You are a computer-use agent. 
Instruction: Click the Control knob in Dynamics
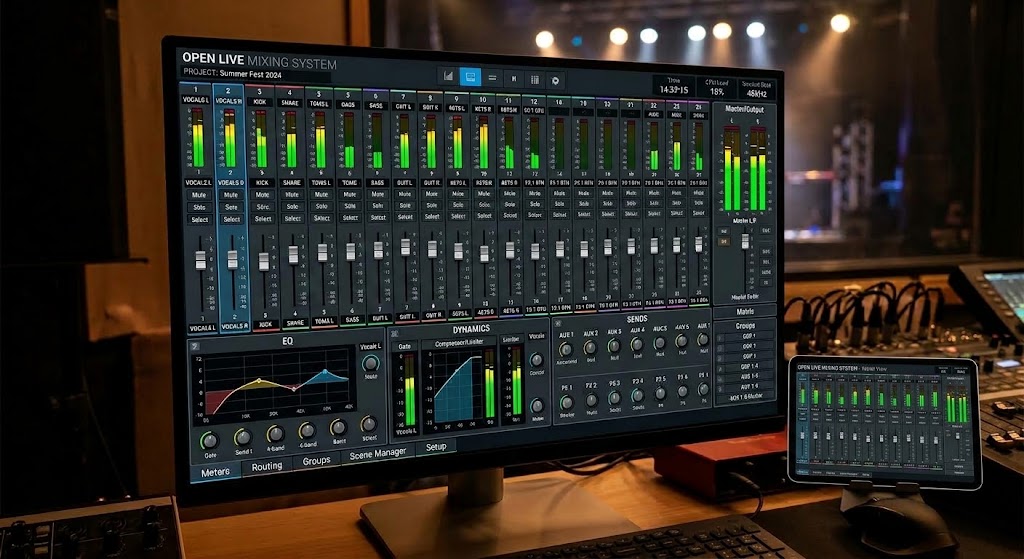pos(537,360)
